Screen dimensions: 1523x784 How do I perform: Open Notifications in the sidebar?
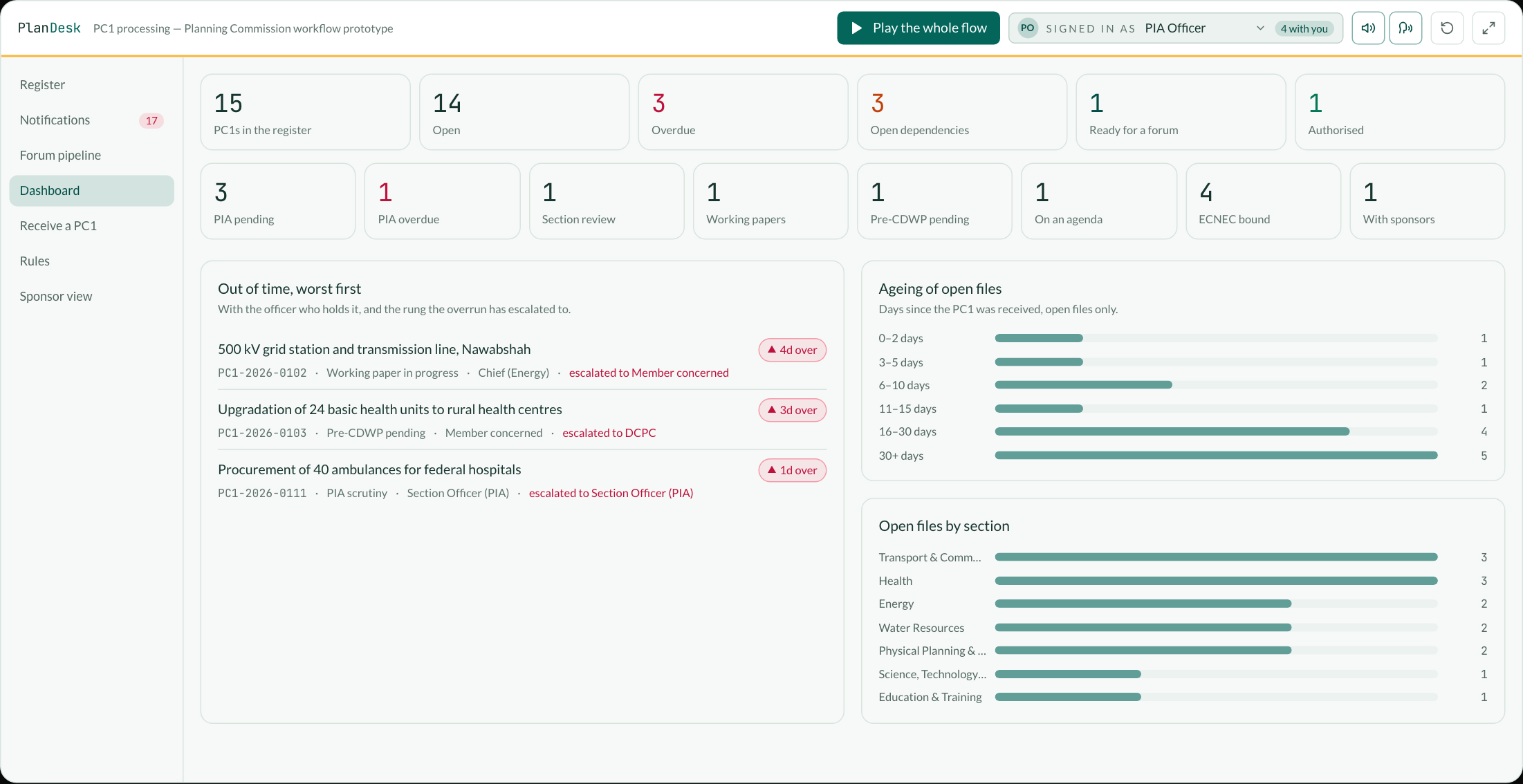click(x=91, y=120)
